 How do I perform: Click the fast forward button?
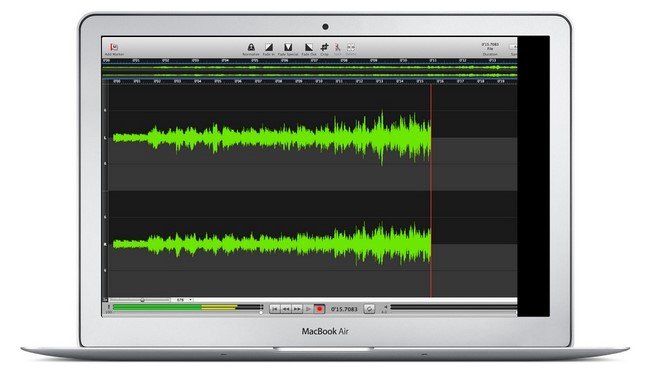click(x=297, y=309)
